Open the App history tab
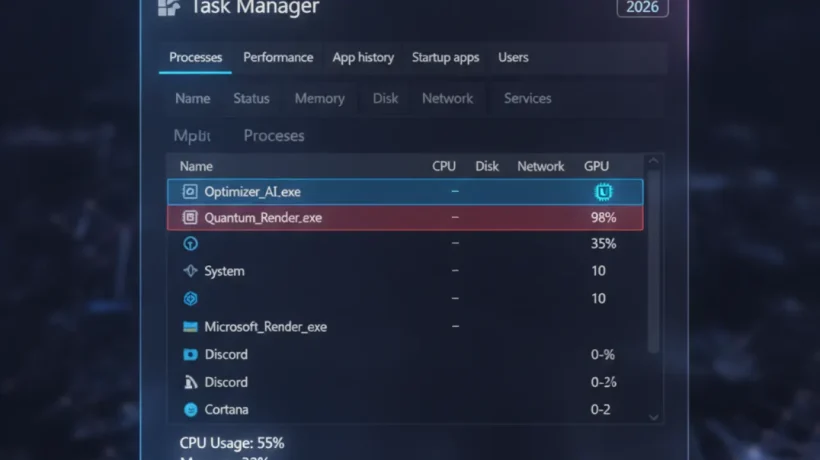The image size is (820, 460). coord(363,58)
